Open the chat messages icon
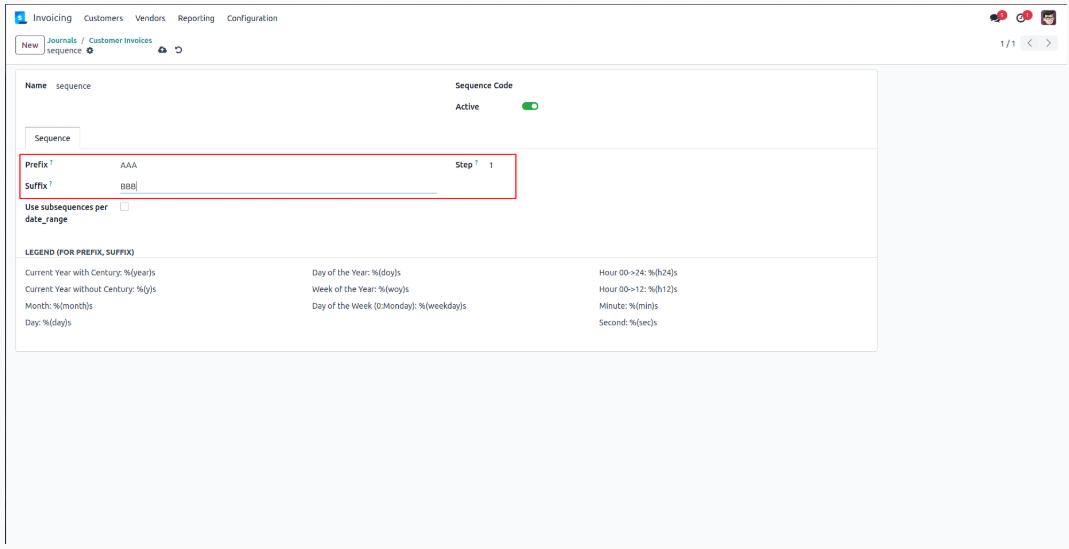 click(995, 18)
